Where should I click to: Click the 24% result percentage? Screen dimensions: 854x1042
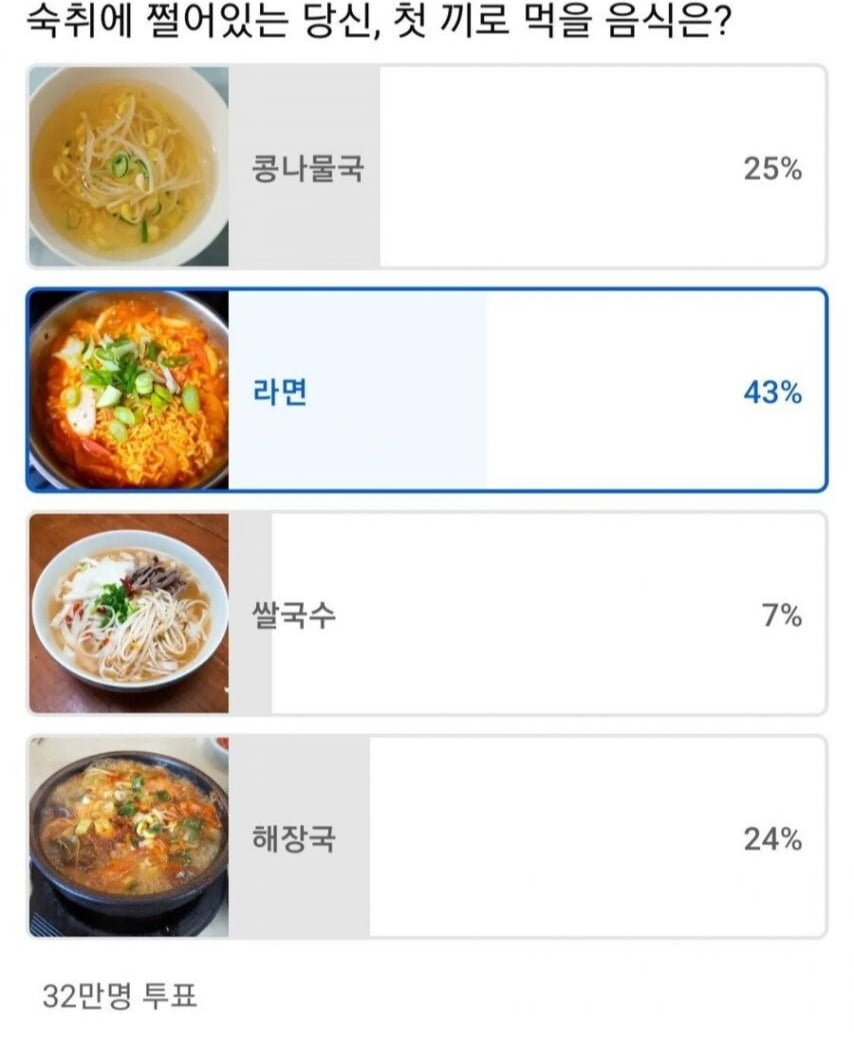[x=772, y=839]
